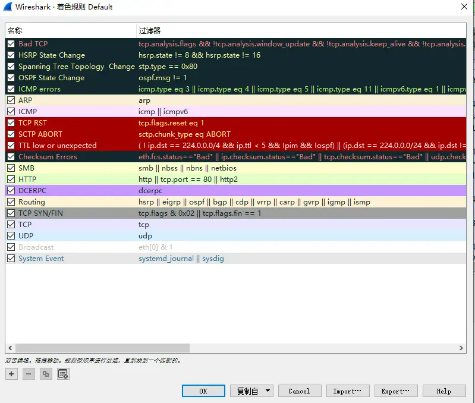Click the filter column header
The image size is (475, 403).
point(301,31)
